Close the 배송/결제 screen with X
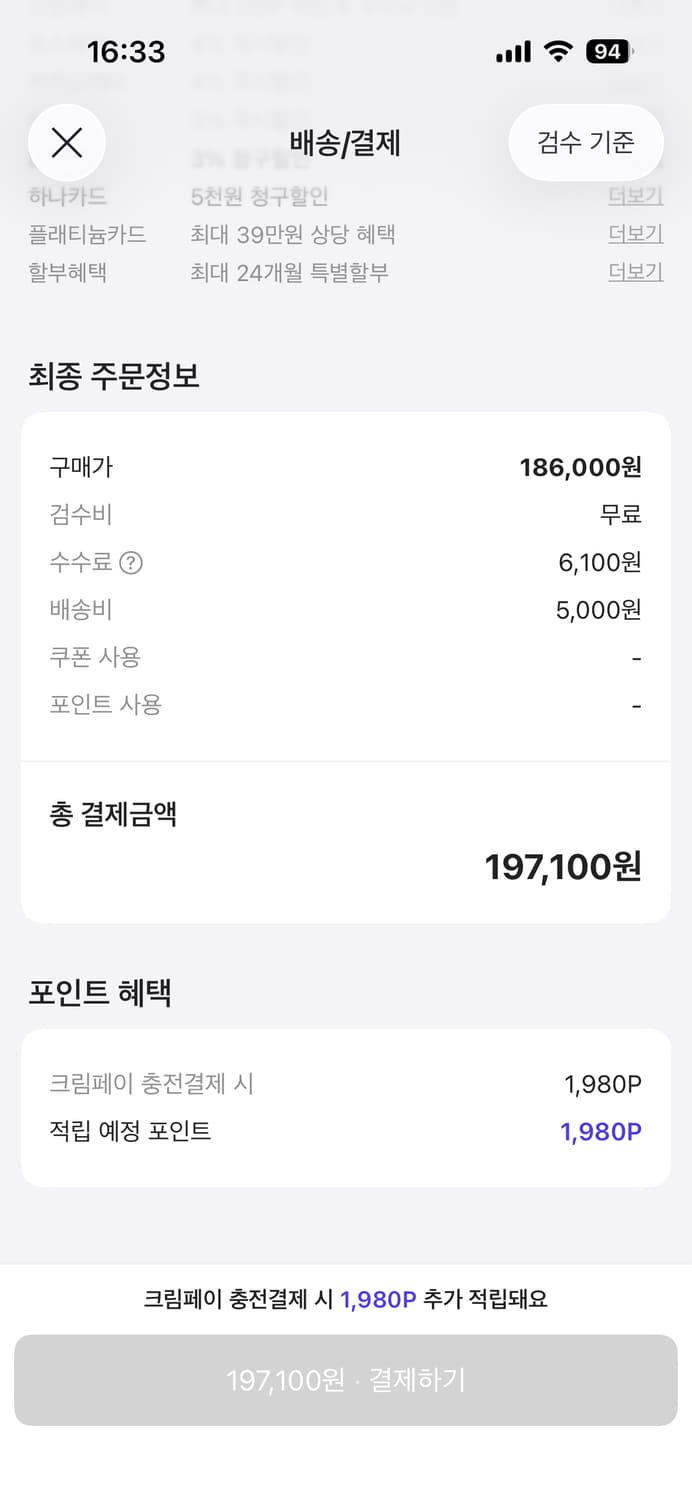This screenshot has width=692, height=1500. point(67,142)
